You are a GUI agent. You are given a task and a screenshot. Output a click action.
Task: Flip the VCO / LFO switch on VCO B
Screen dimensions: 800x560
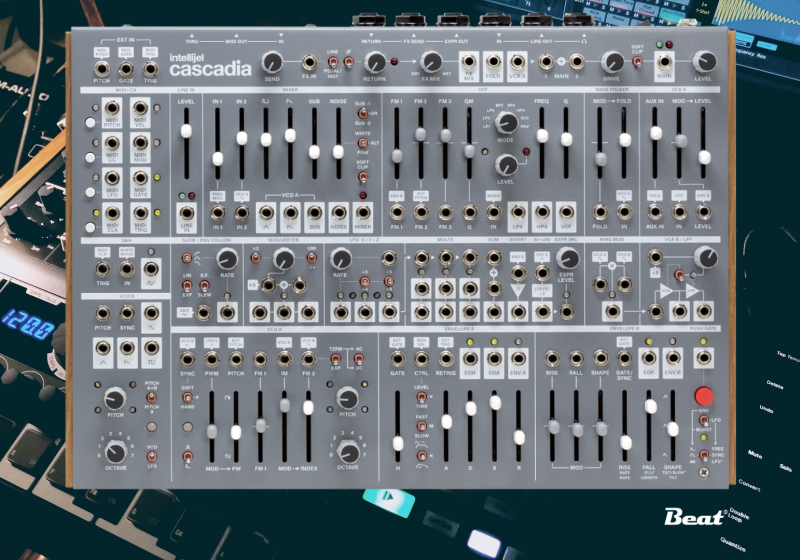(x=152, y=456)
